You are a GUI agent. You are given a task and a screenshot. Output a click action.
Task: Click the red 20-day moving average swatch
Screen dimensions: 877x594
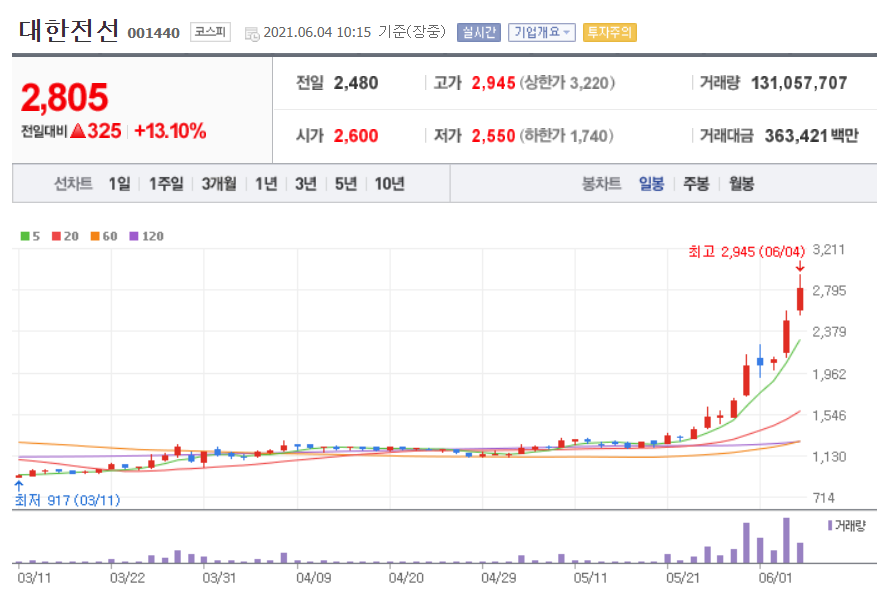point(56,236)
